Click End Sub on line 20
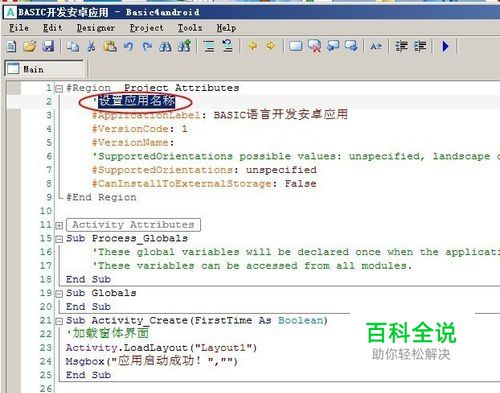Image resolution: width=500 pixels, height=393 pixels. [88, 307]
